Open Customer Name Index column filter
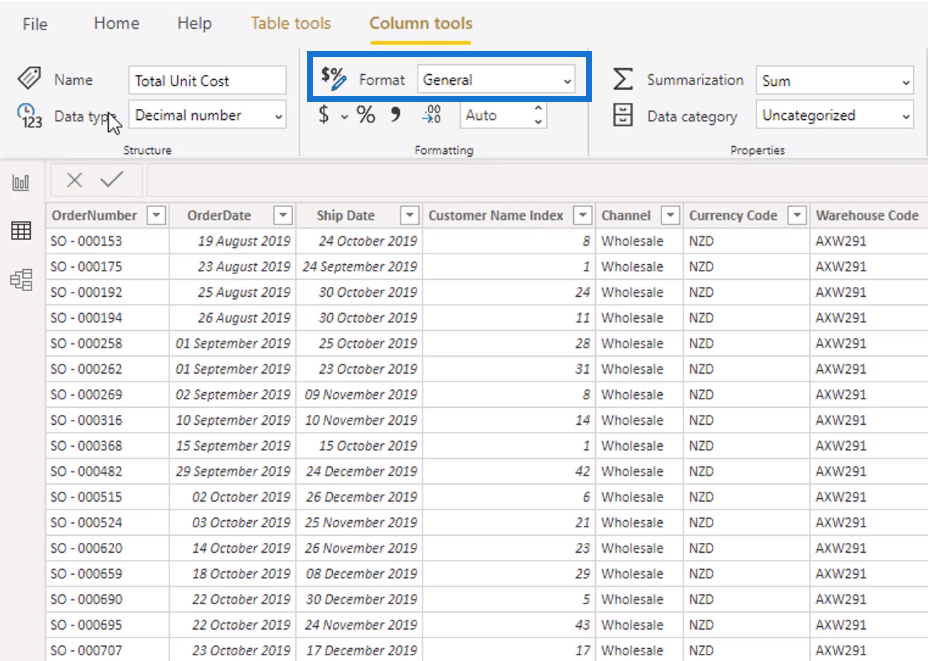Image resolution: width=928 pixels, height=661 pixels. point(583,215)
